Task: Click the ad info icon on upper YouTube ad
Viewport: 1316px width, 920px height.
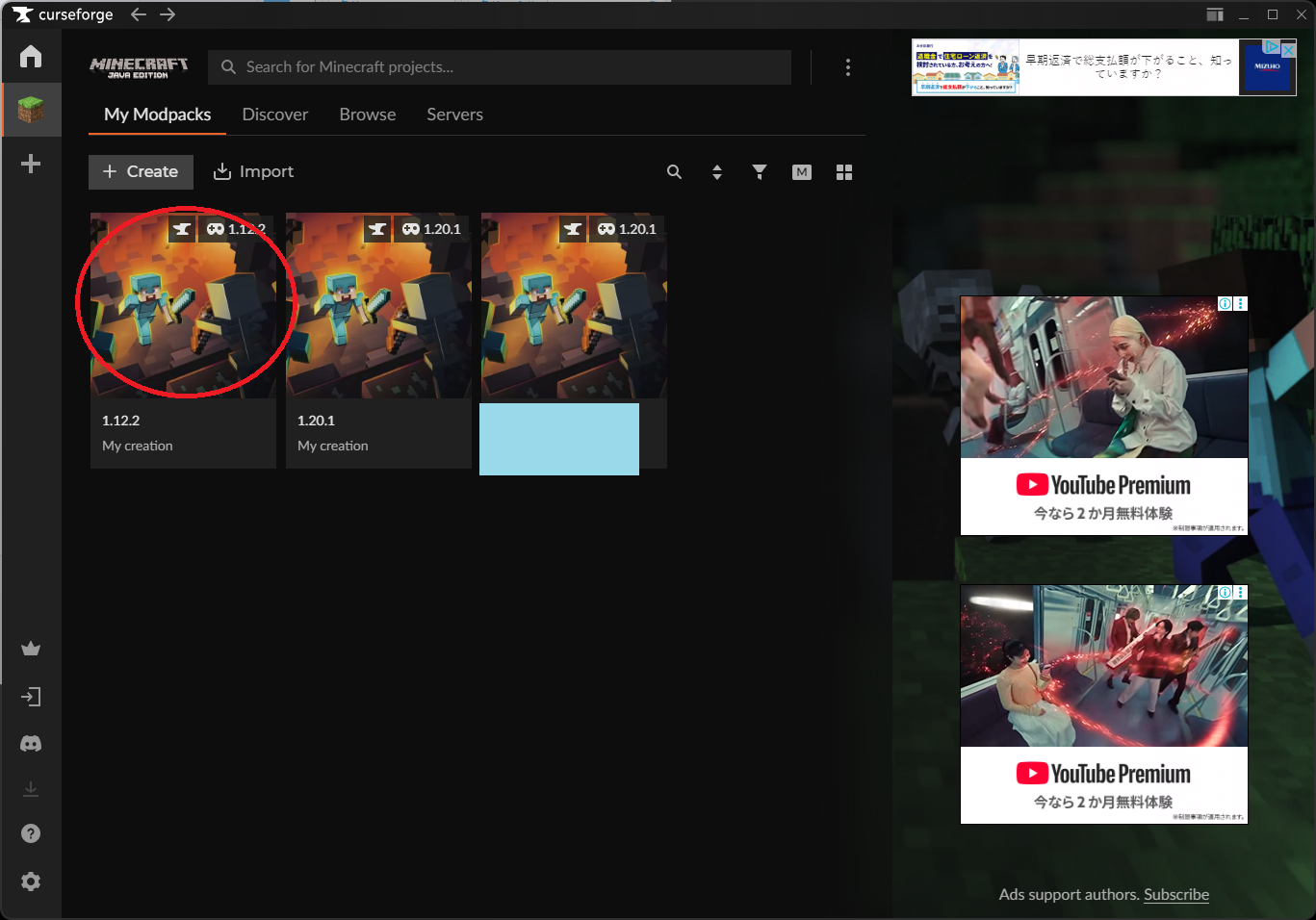Action: point(1226,304)
